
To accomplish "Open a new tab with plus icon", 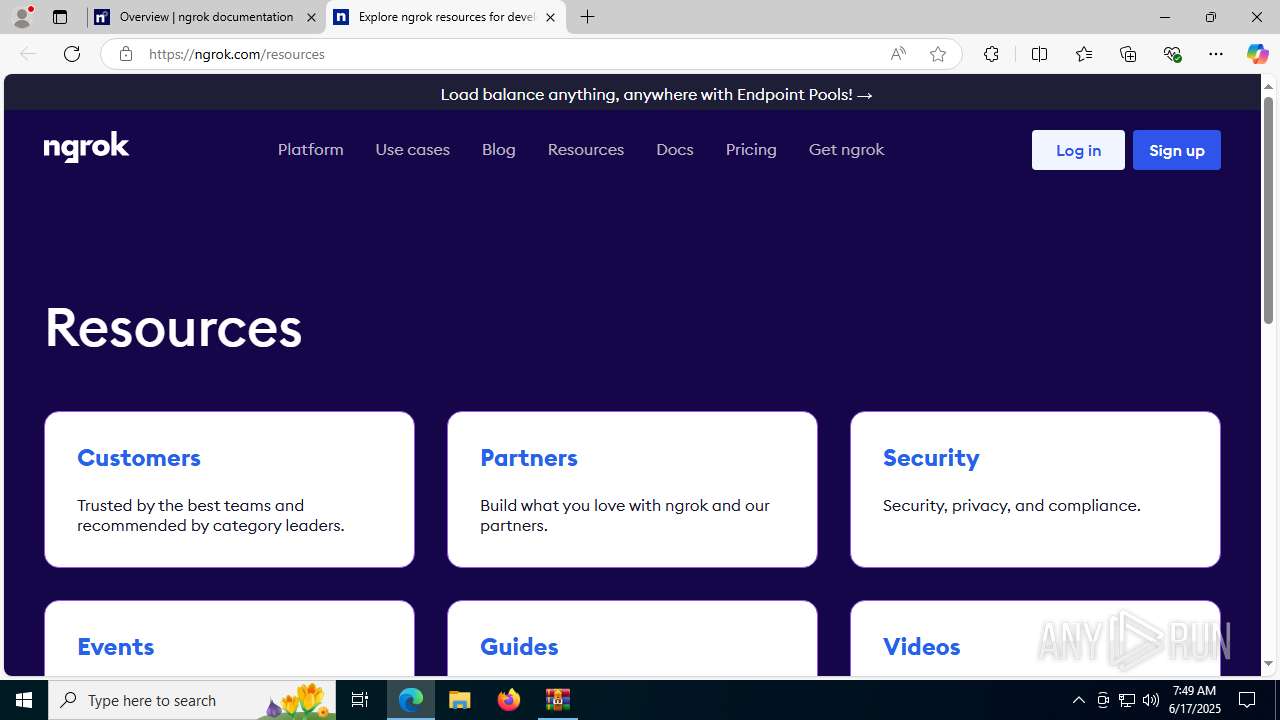I will [x=588, y=17].
